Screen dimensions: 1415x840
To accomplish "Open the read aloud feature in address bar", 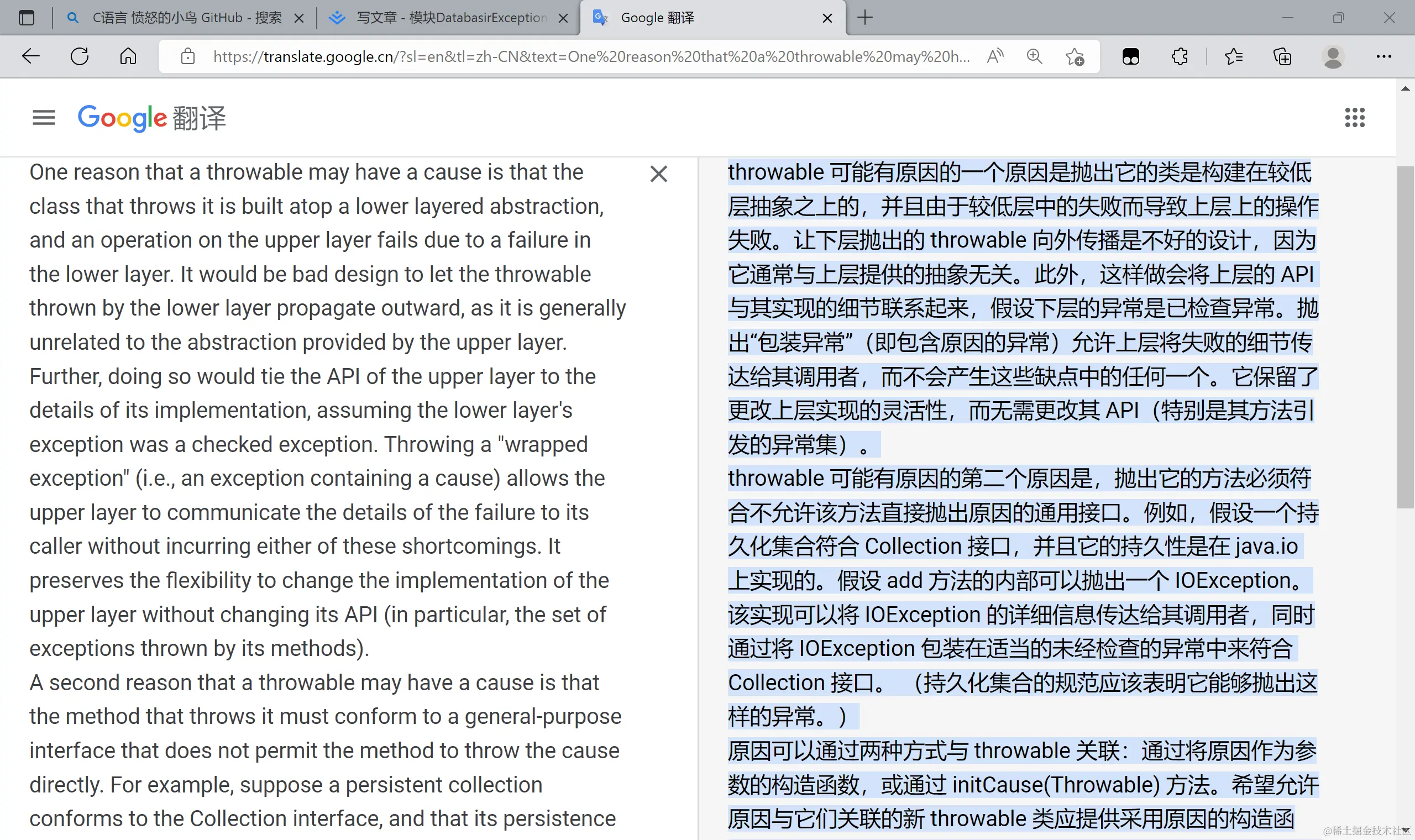I will pyautogui.click(x=994, y=56).
